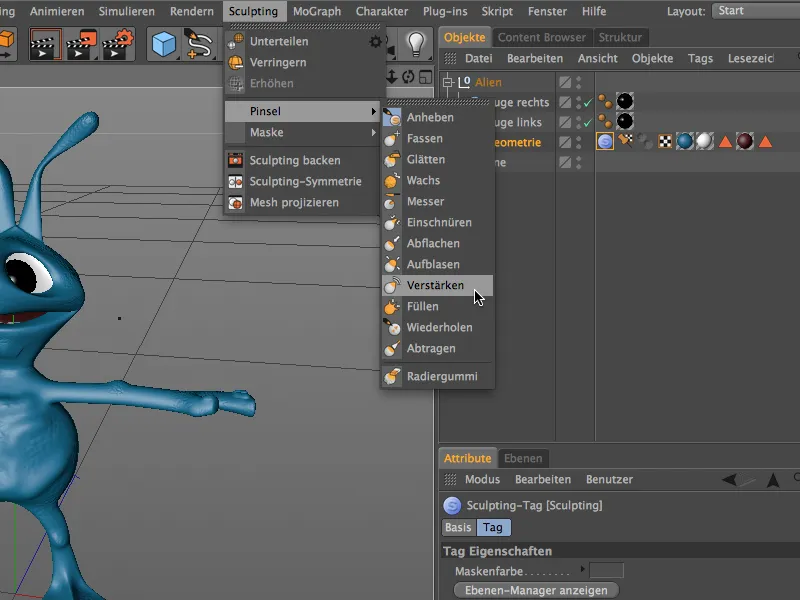Click Ebenen-Manager anzeigen button
The height and width of the screenshot is (600, 800).
coord(536,590)
